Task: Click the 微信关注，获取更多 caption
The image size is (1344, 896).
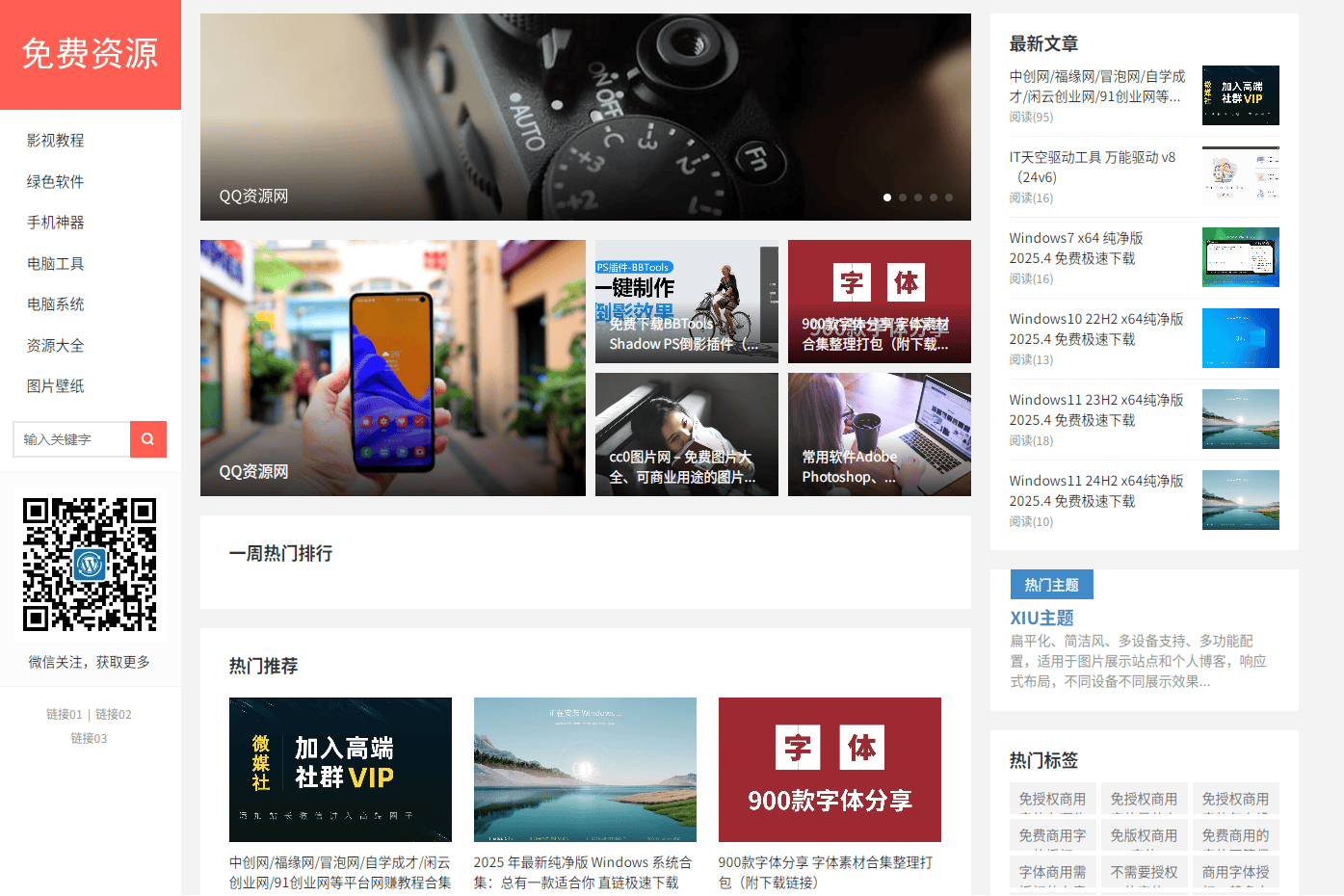Action: (90, 663)
